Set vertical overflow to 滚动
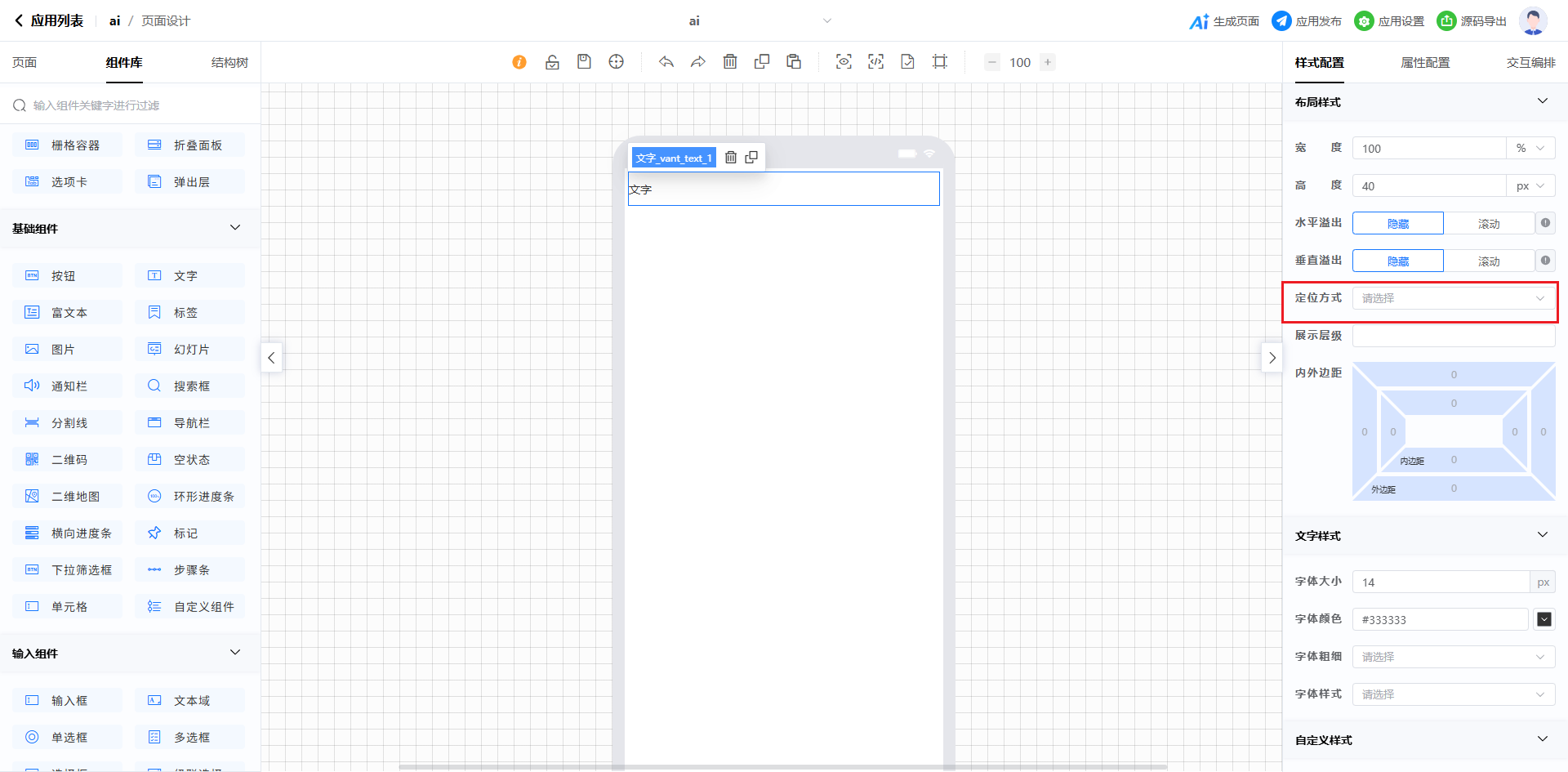The width and height of the screenshot is (1568, 772). pos(1488,261)
